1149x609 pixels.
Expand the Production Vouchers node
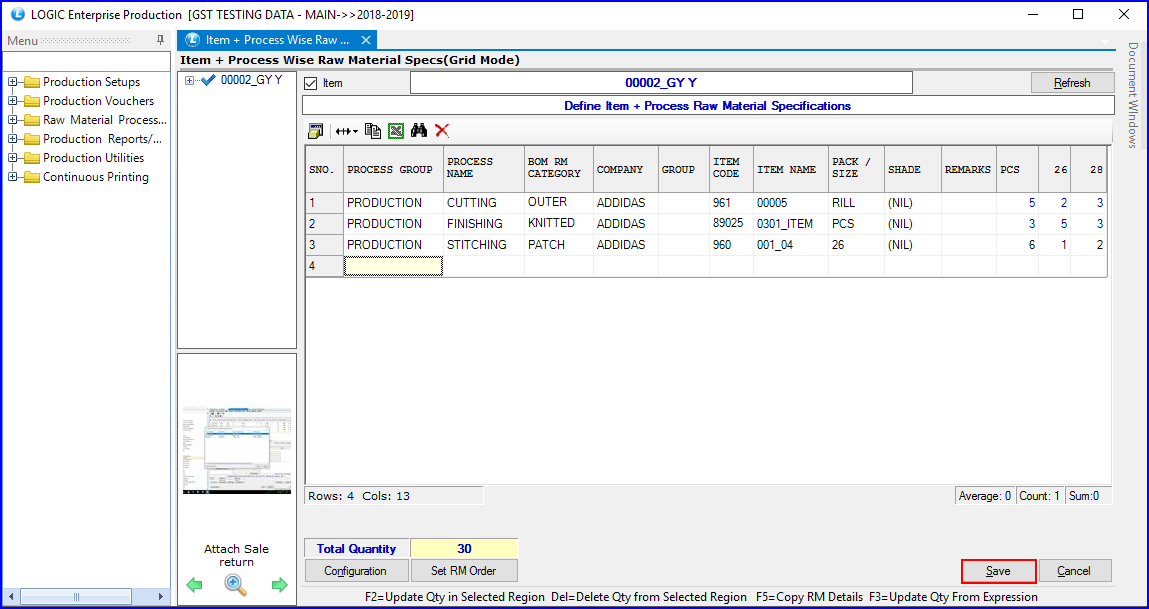(12, 101)
